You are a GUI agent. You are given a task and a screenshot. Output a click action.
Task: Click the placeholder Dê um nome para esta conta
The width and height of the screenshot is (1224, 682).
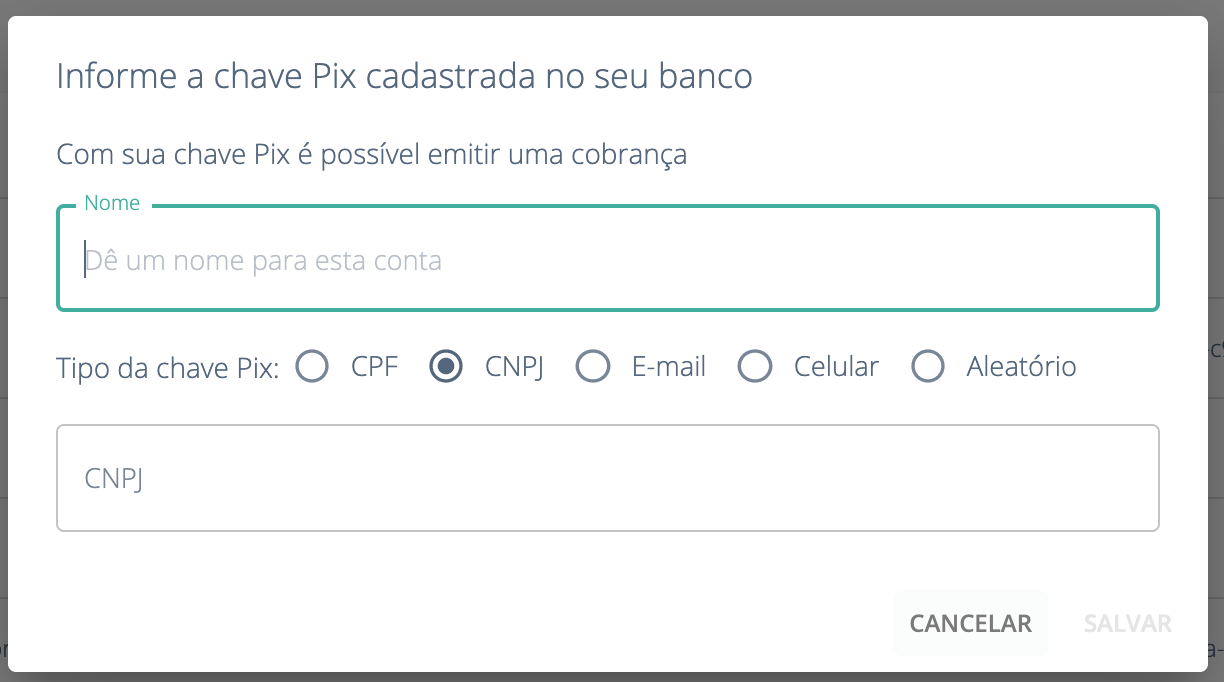click(265, 260)
